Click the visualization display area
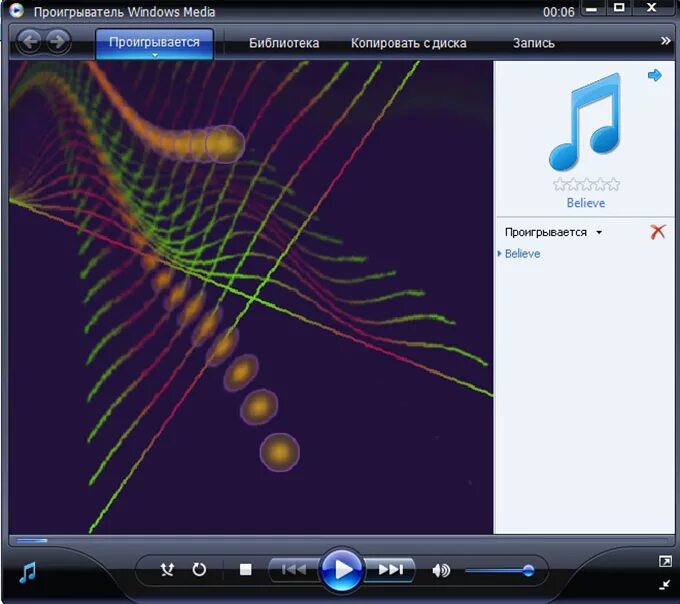 click(251, 297)
